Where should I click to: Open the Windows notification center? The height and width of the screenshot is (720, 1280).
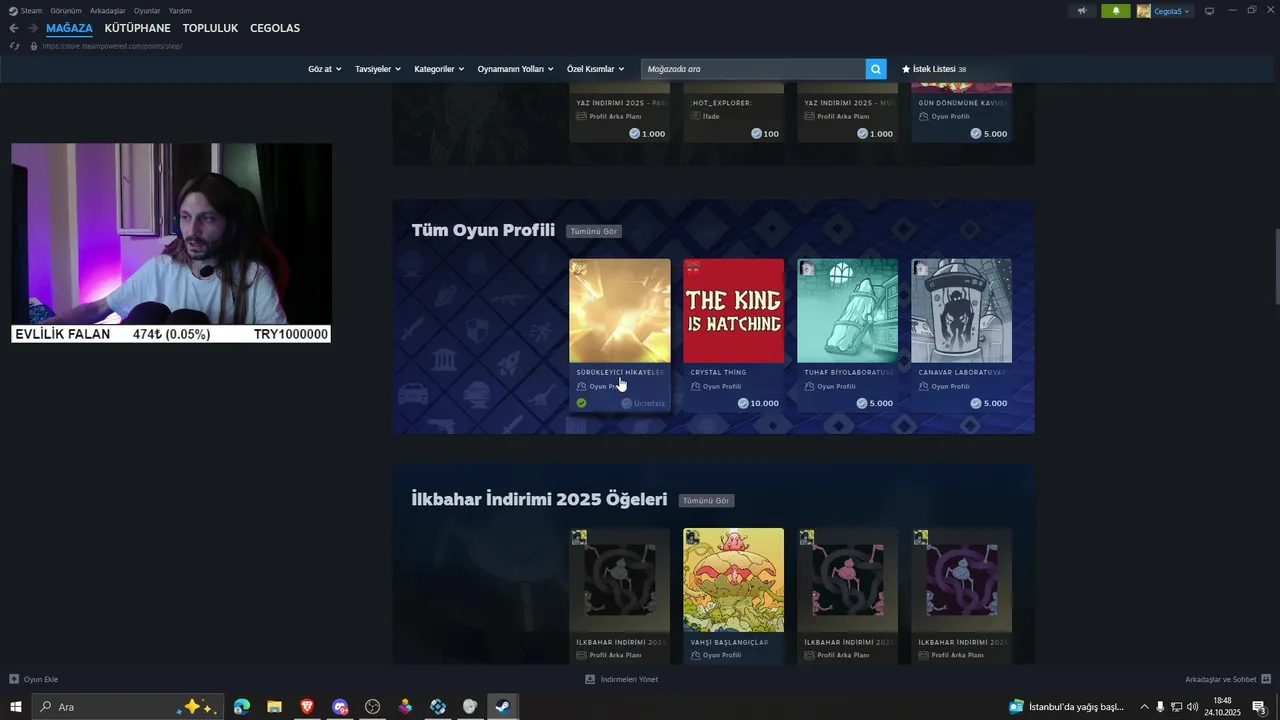click(1260, 707)
